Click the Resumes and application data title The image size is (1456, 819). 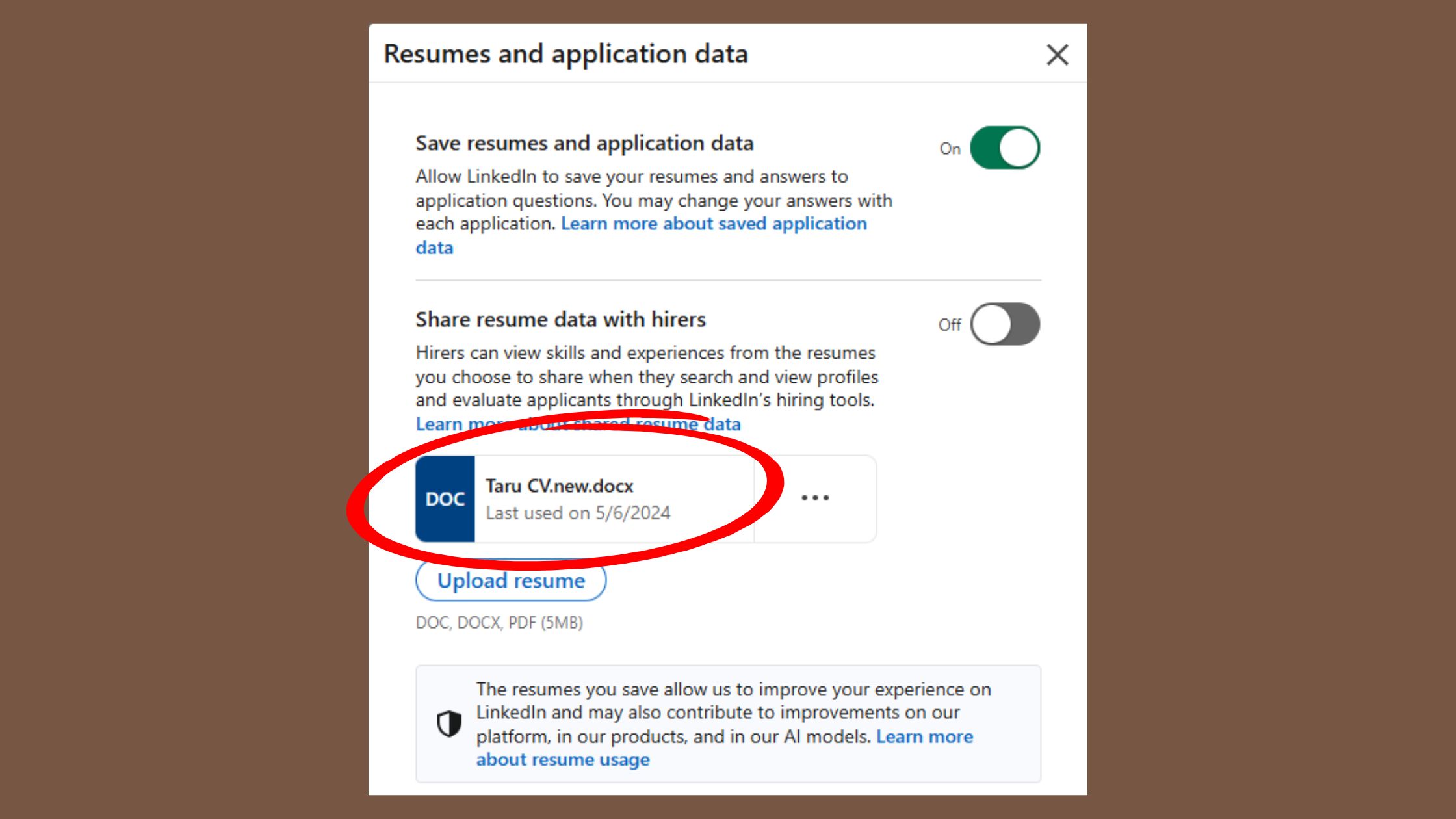click(565, 54)
